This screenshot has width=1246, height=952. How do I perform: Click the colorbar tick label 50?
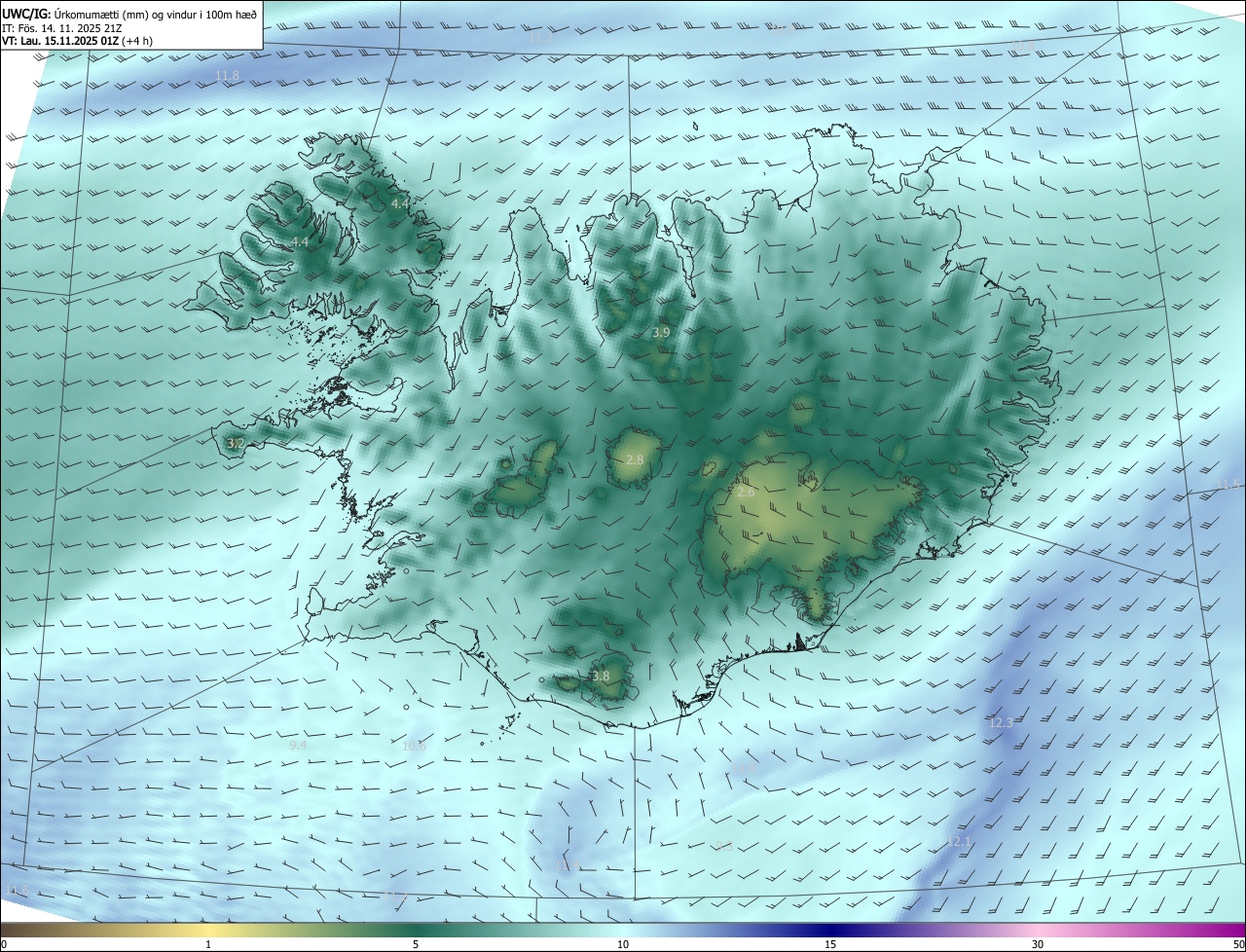coord(1238,945)
